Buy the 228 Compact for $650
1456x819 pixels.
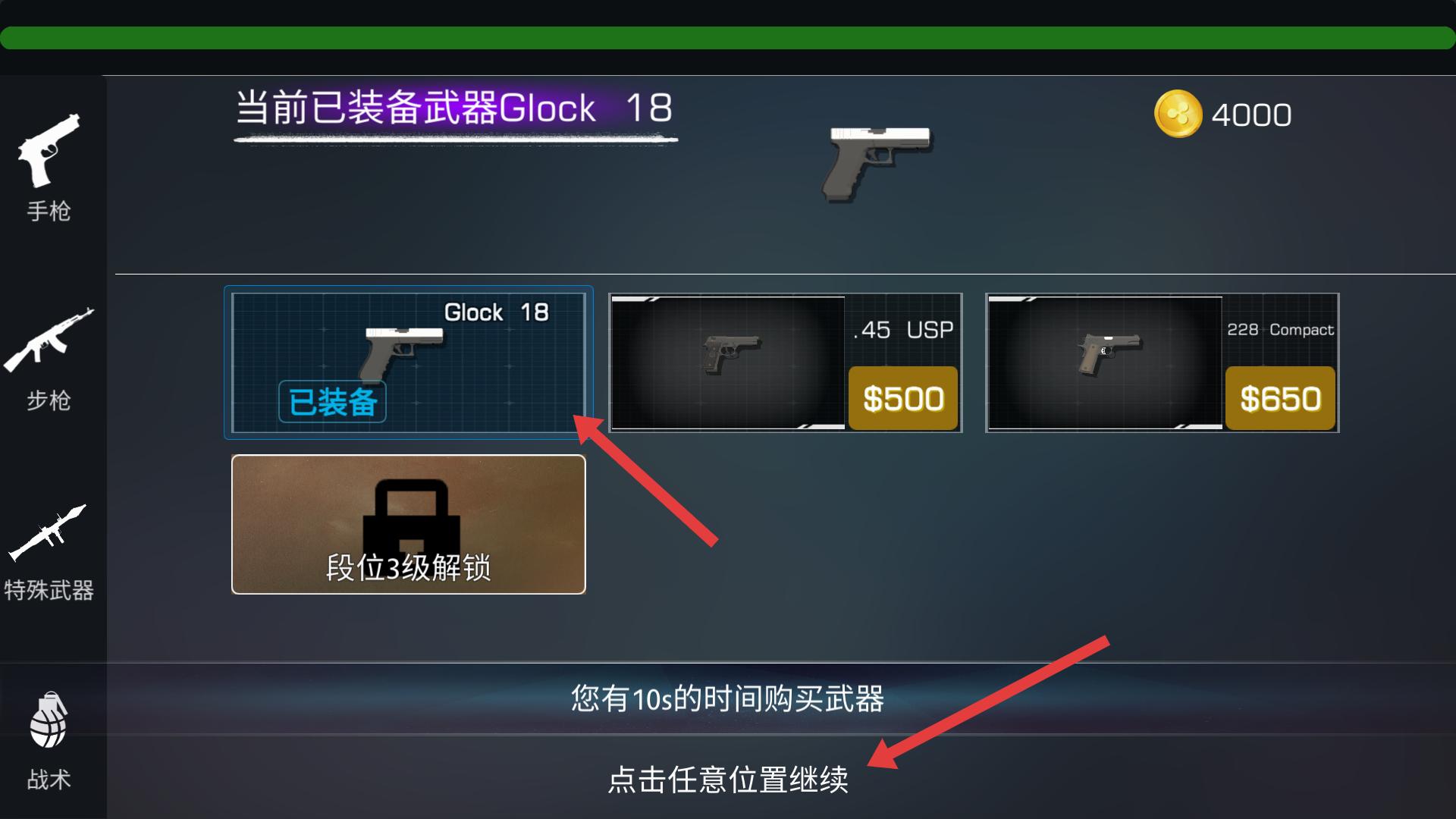point(1280,398)
